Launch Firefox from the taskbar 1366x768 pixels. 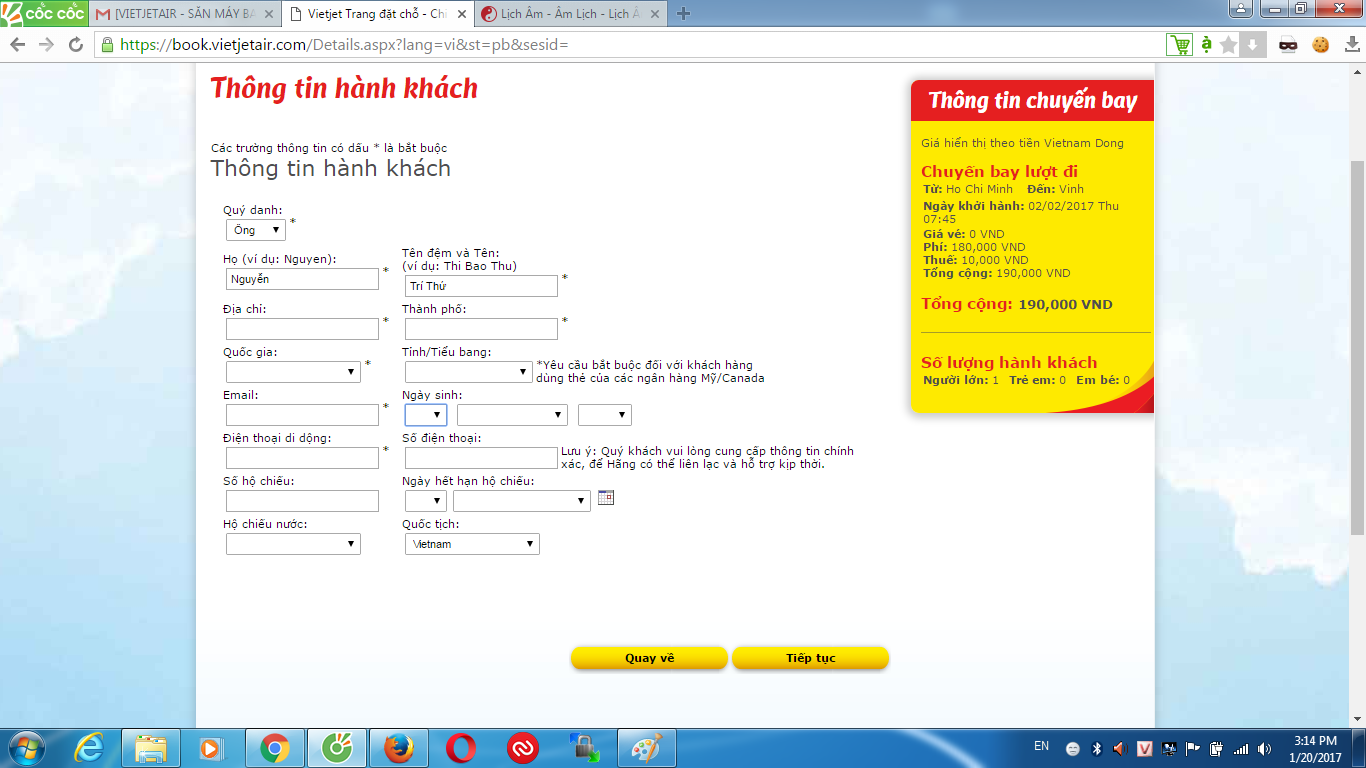pos(398,748)
